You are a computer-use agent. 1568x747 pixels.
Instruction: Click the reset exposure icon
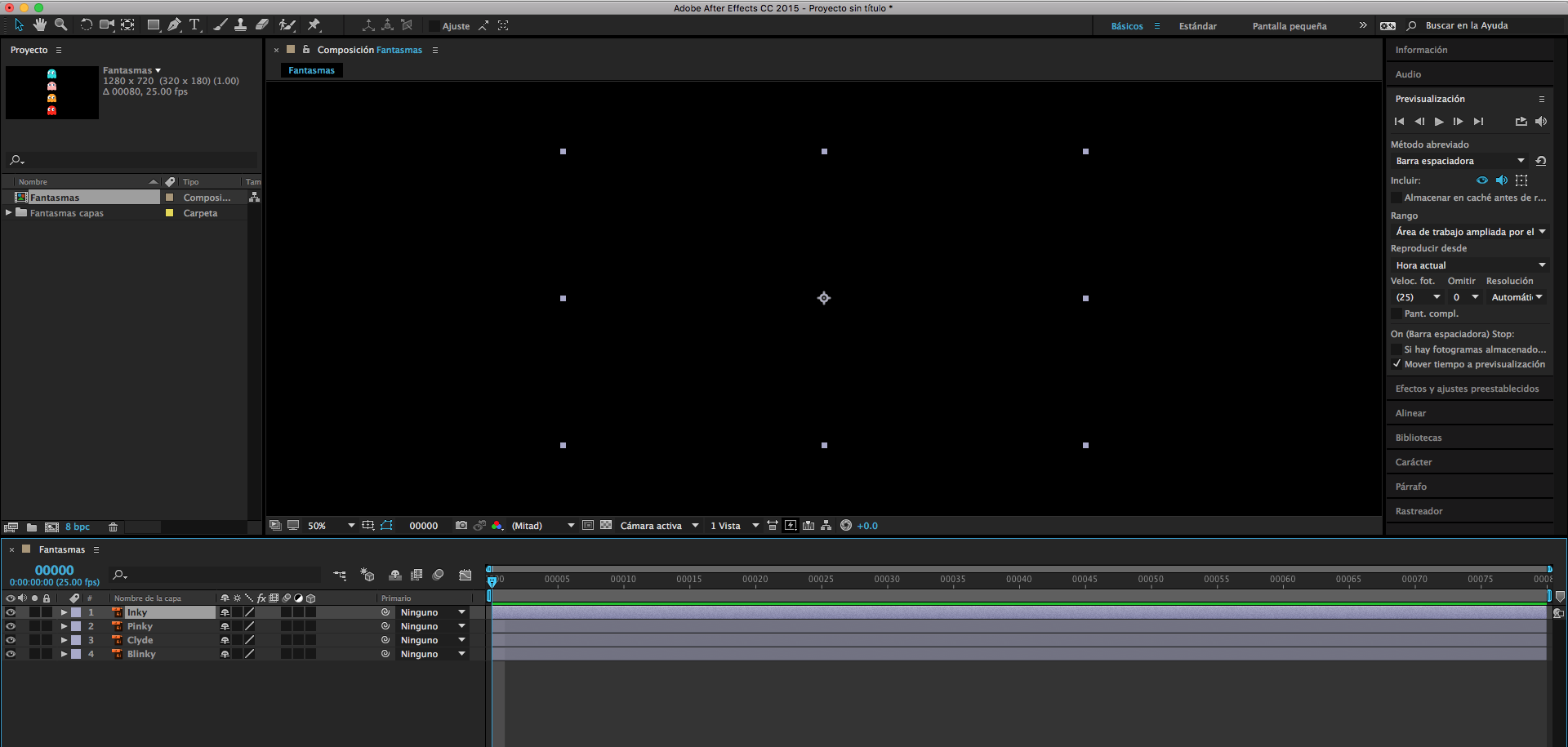point(846,526)
